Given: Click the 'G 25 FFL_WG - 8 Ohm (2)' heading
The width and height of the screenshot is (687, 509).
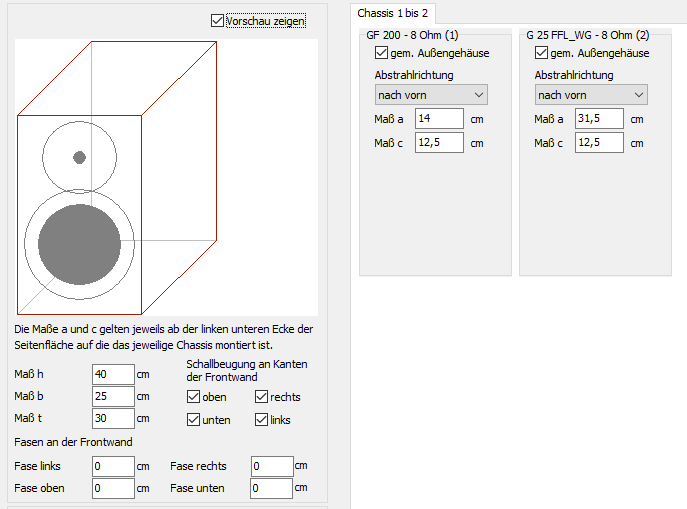Looking at the screenshot, I should pyautogui.click(x=588, y=35).
